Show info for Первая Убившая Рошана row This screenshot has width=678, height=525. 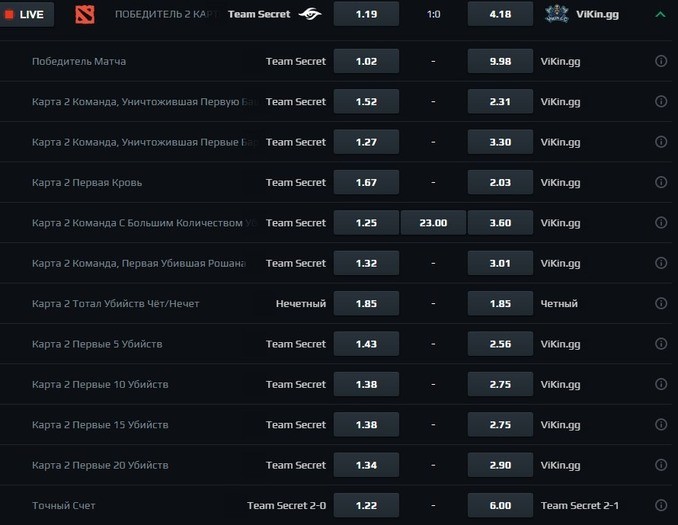(x=661, y=263)
